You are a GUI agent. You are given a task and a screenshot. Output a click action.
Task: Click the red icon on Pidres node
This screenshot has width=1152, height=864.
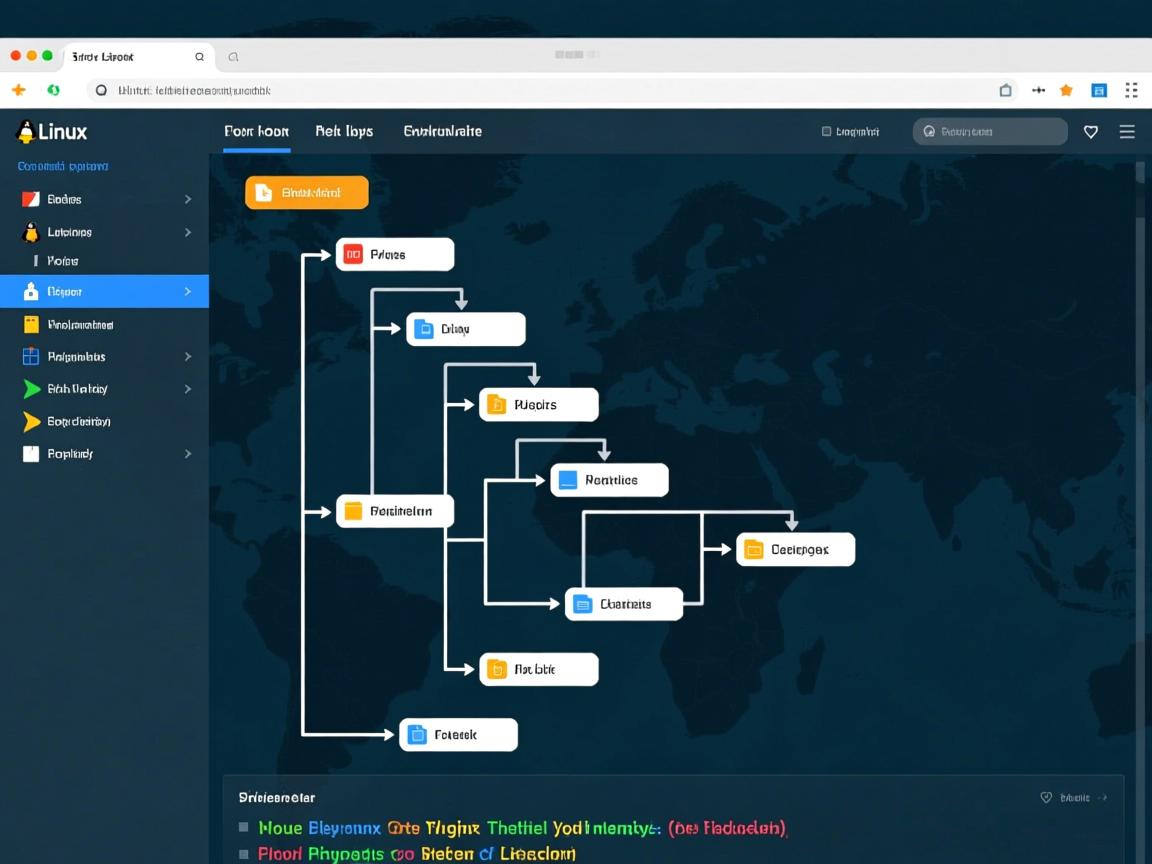click(x=353, y=255)
